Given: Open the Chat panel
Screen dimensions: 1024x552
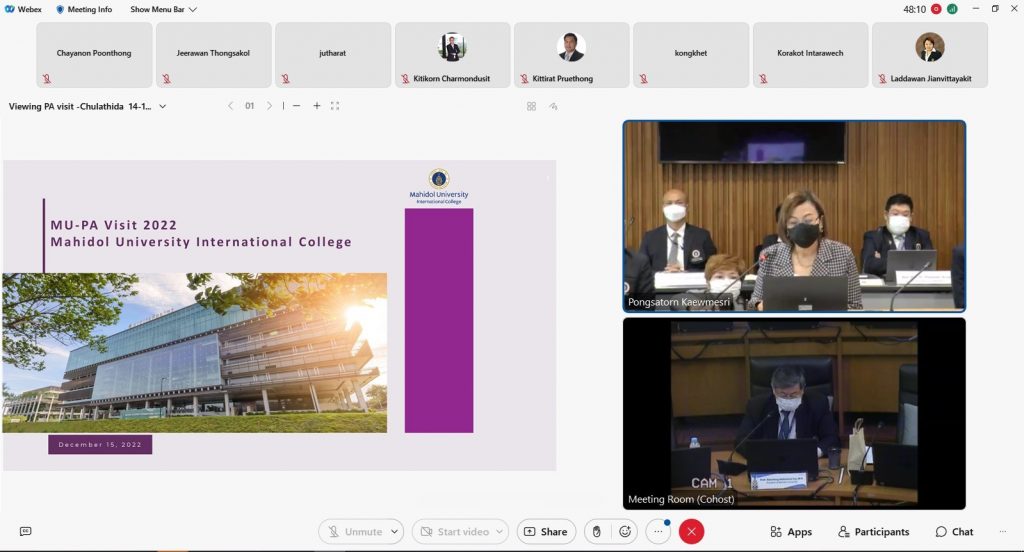Looking at the screenshot, I should click(954, 532).
